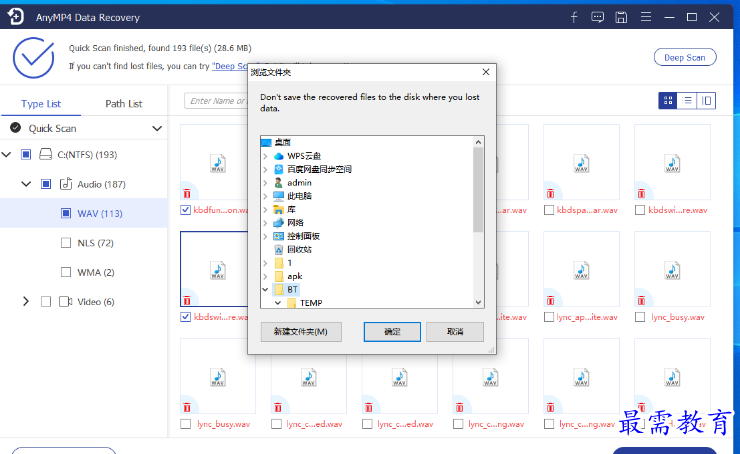
Task: Check the lync_busy.wav checkbox in bottom row
Action: coord(185,424)
